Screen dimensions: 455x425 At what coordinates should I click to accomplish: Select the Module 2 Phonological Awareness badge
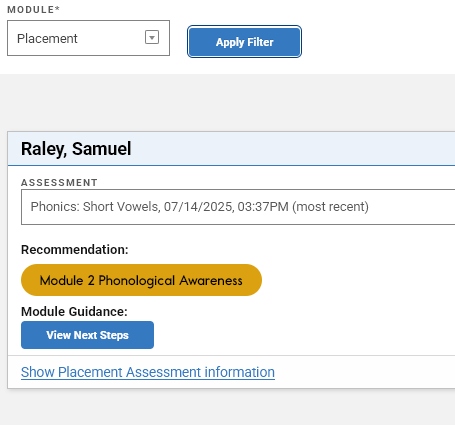[x=141, y=280]
